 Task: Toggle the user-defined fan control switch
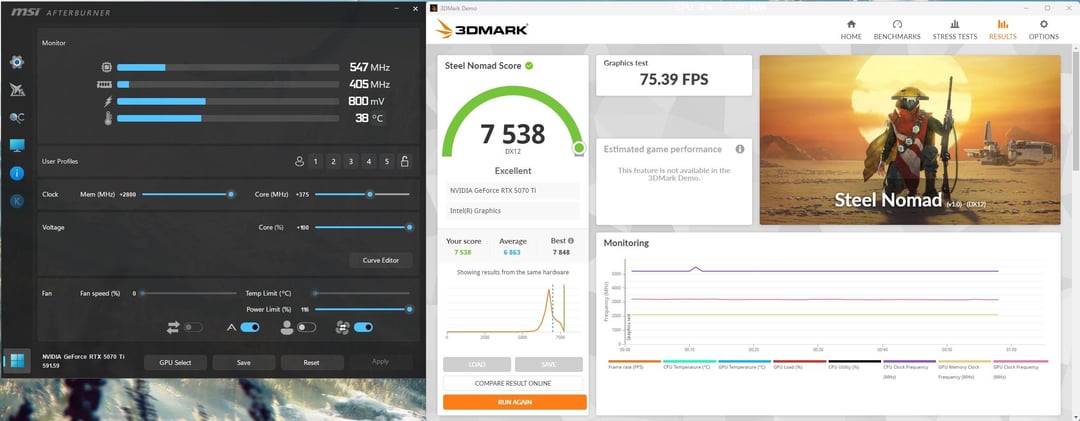point(307,326)
